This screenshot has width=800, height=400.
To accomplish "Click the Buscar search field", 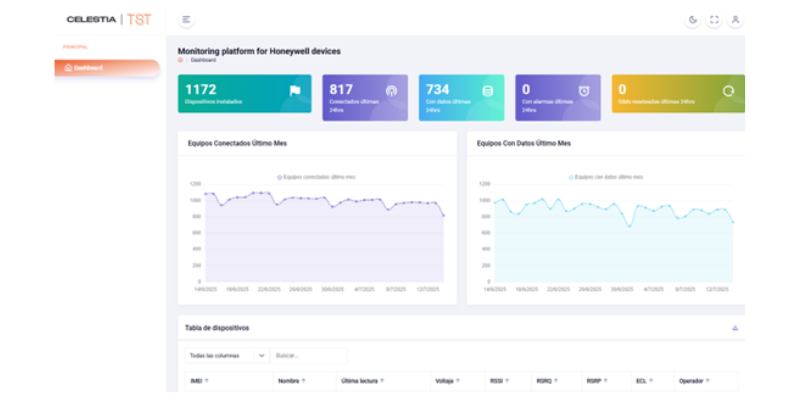I will point(309,355).
